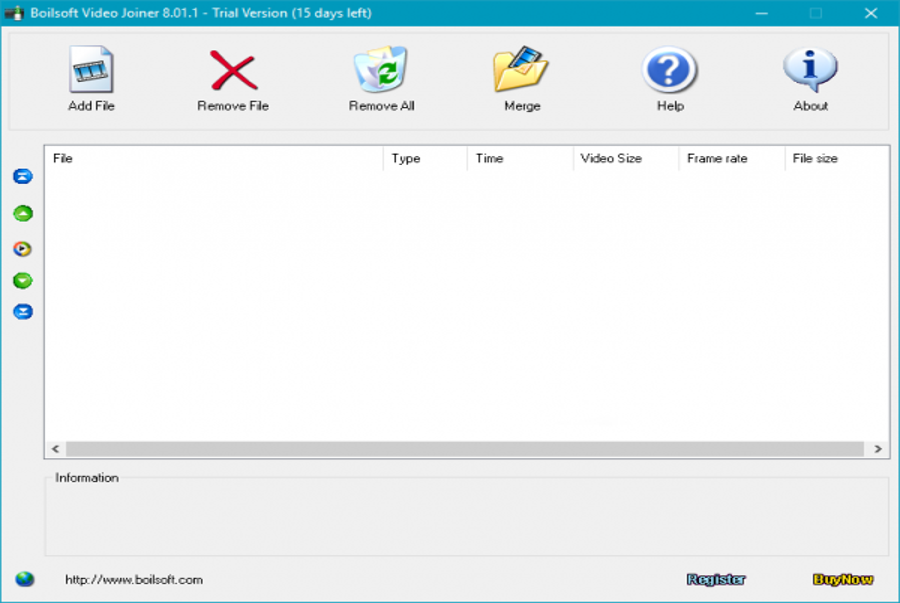Click the Add File toolbar icon
Screen dimensions: 900x603
tap(91, 71)
